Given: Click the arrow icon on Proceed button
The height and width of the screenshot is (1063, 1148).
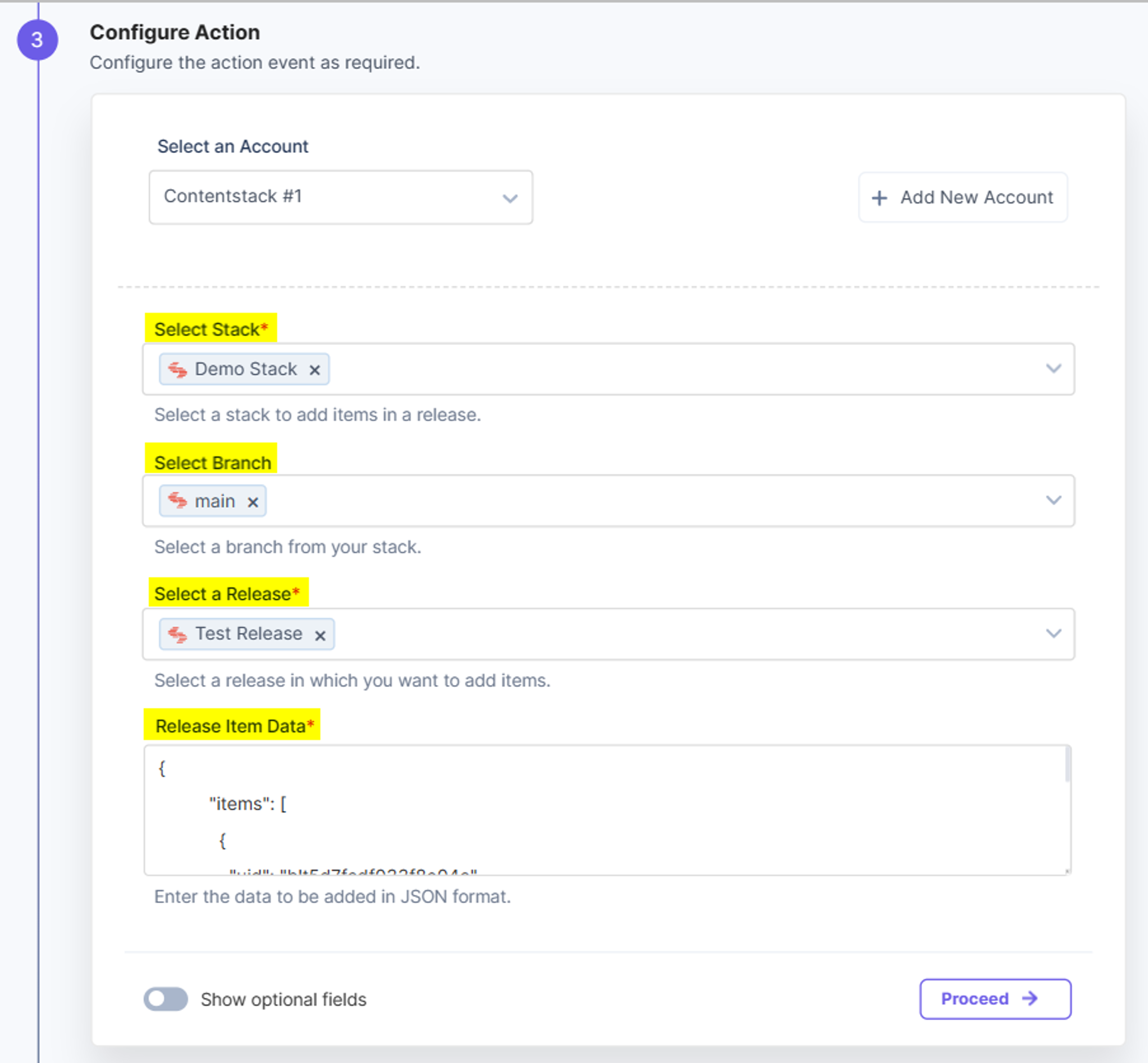Looking at the screenshot, I should click(x=1030, y=998).
